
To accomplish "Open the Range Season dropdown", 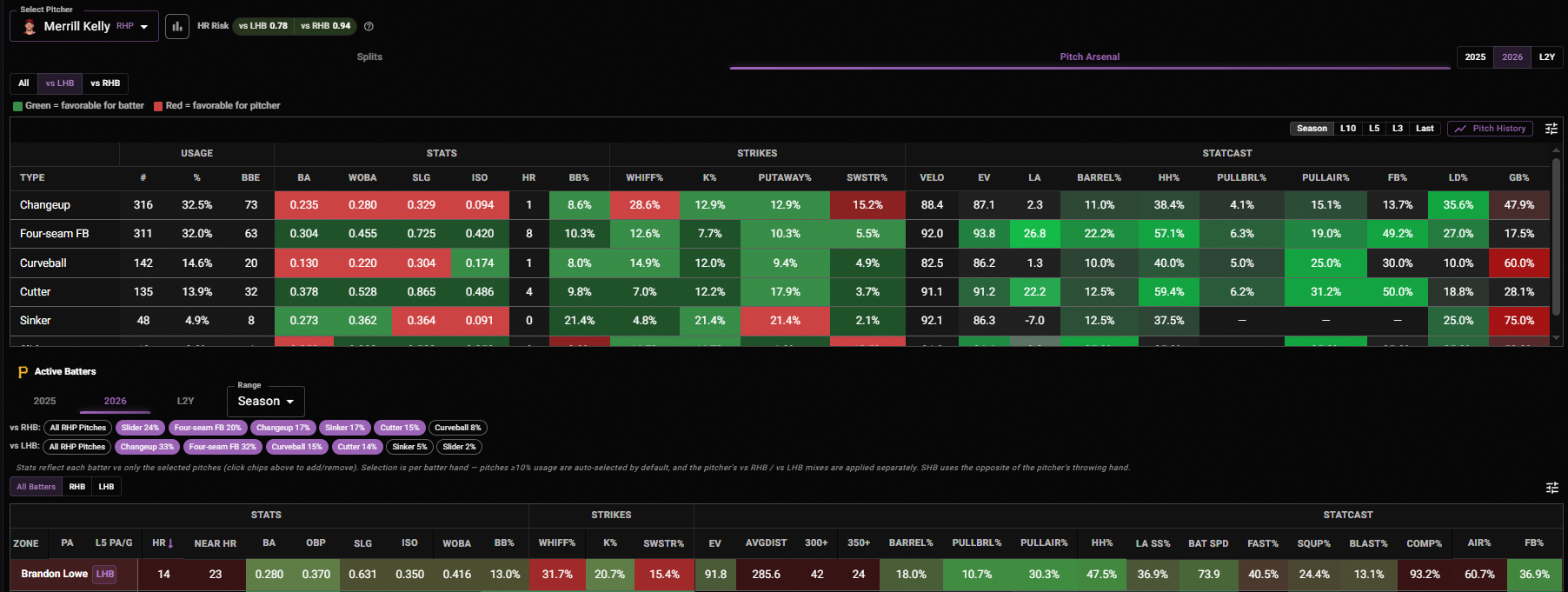I will click(x=265, y=401).
